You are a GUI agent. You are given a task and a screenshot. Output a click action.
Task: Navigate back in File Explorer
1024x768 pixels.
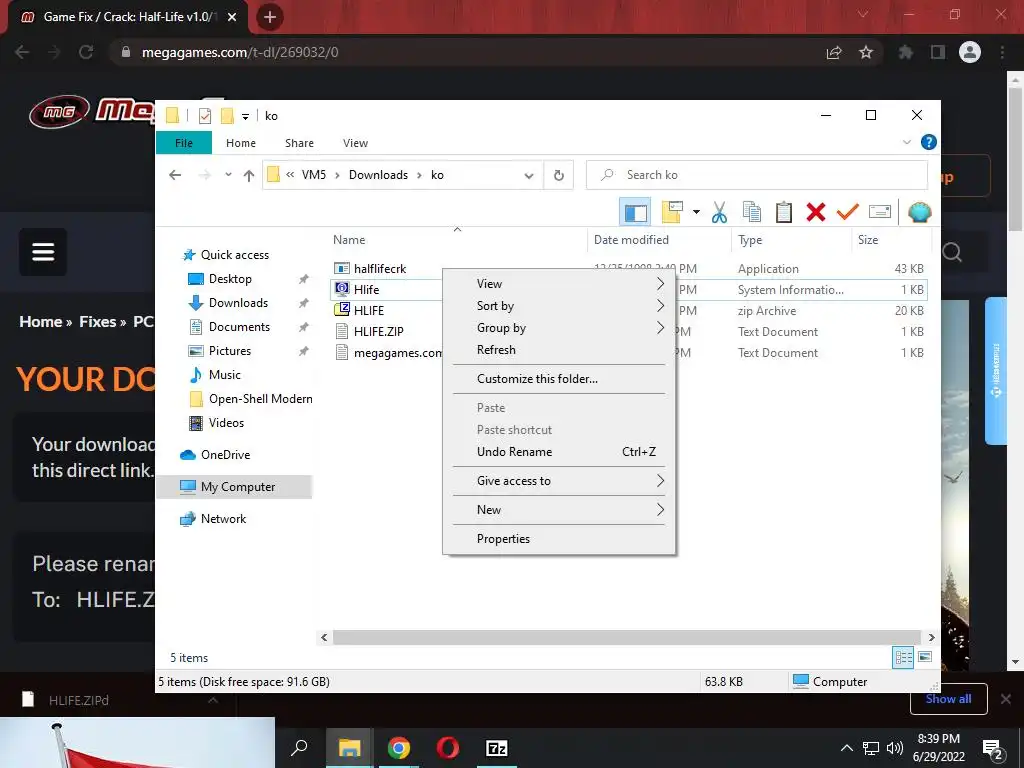coord(175,175)
